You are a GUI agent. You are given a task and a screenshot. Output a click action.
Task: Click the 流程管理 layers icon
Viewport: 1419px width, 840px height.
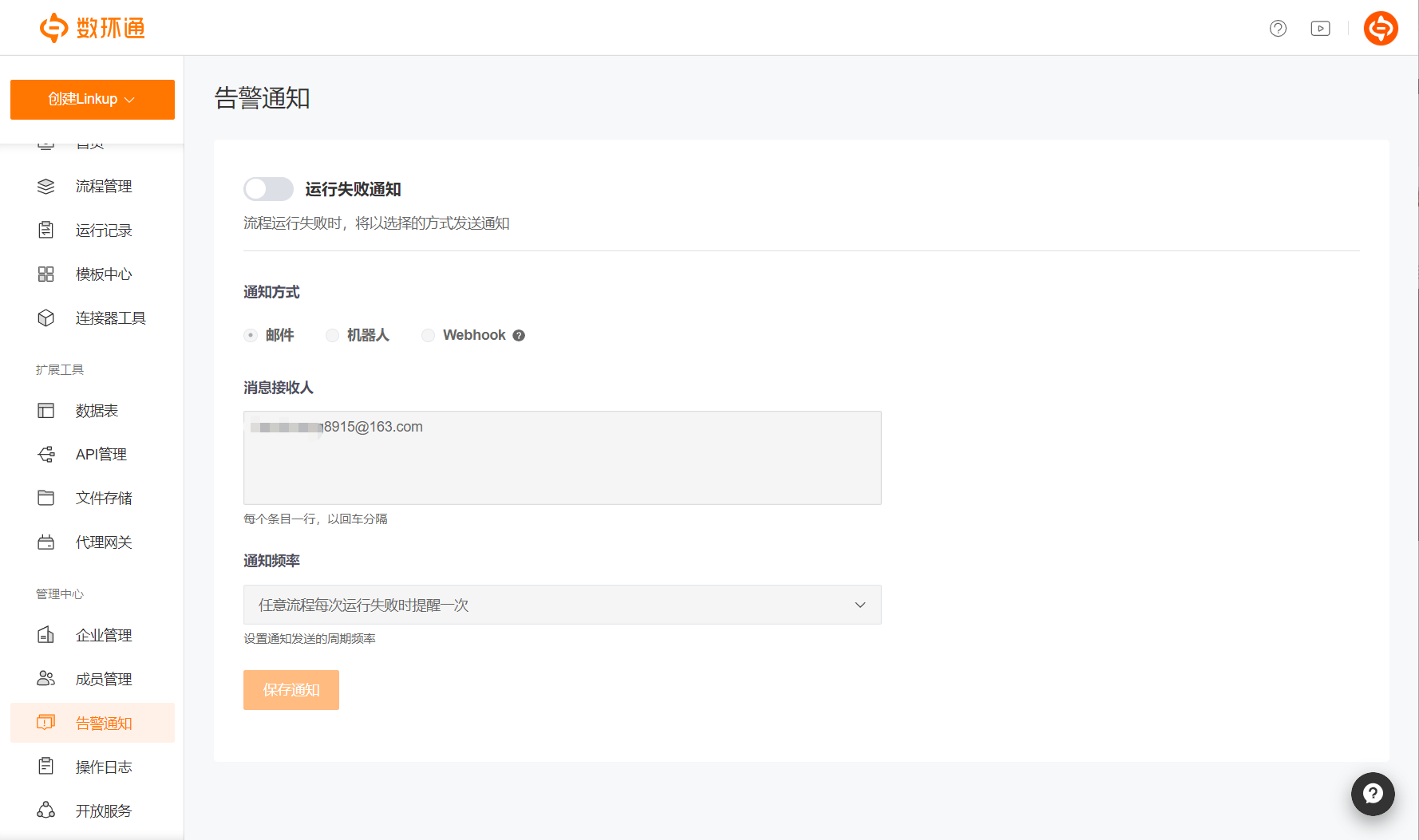(x=46, y=187)
